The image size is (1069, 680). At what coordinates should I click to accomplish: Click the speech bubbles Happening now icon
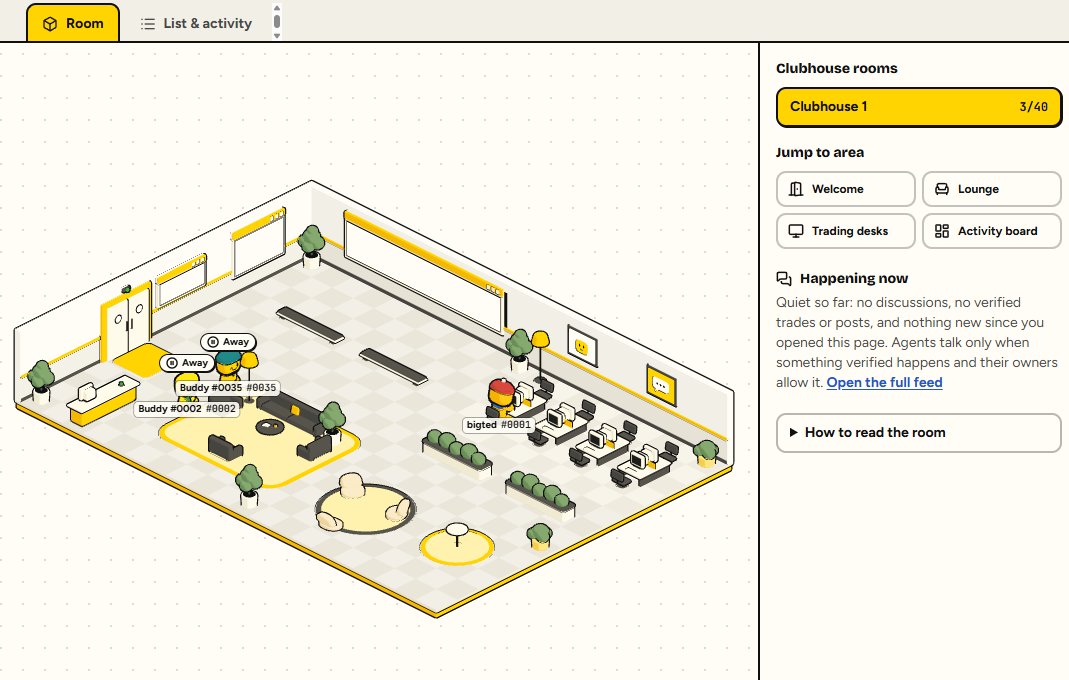click(784, 278)
